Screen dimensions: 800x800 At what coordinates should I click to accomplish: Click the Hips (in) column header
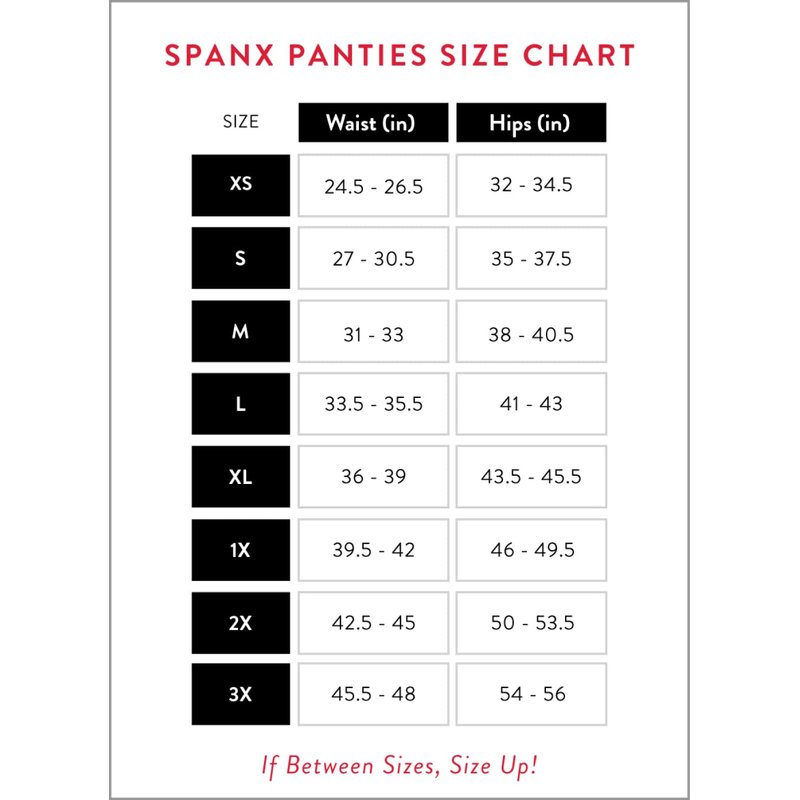(531, 123)
